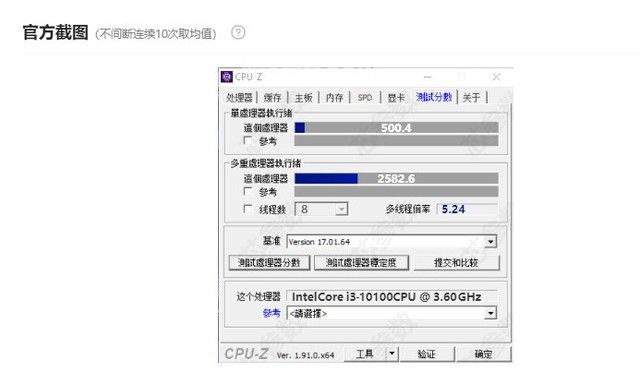Open the 基准 Version 17.01.64 dropdown

(391, 242)
